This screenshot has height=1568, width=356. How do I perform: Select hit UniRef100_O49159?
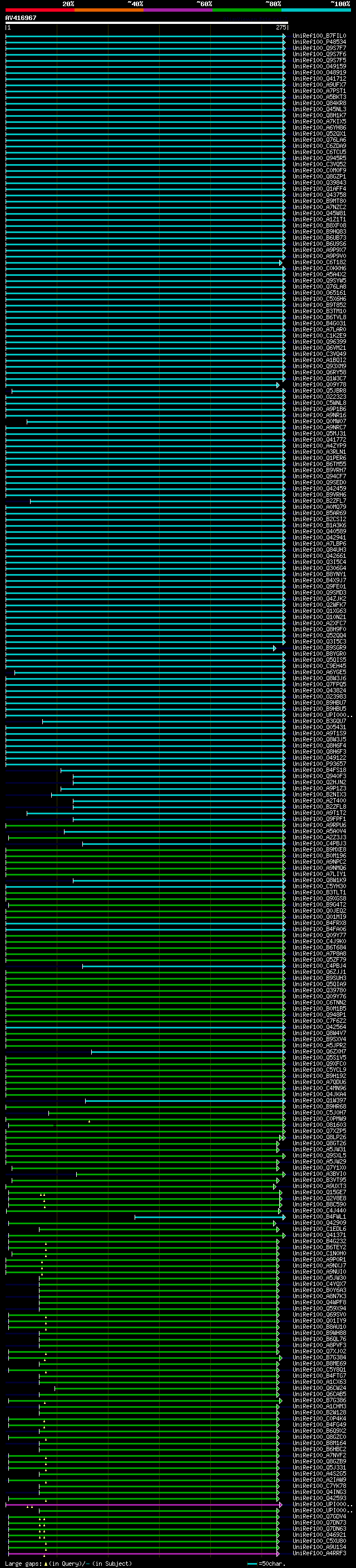click(x=319, y=66)
